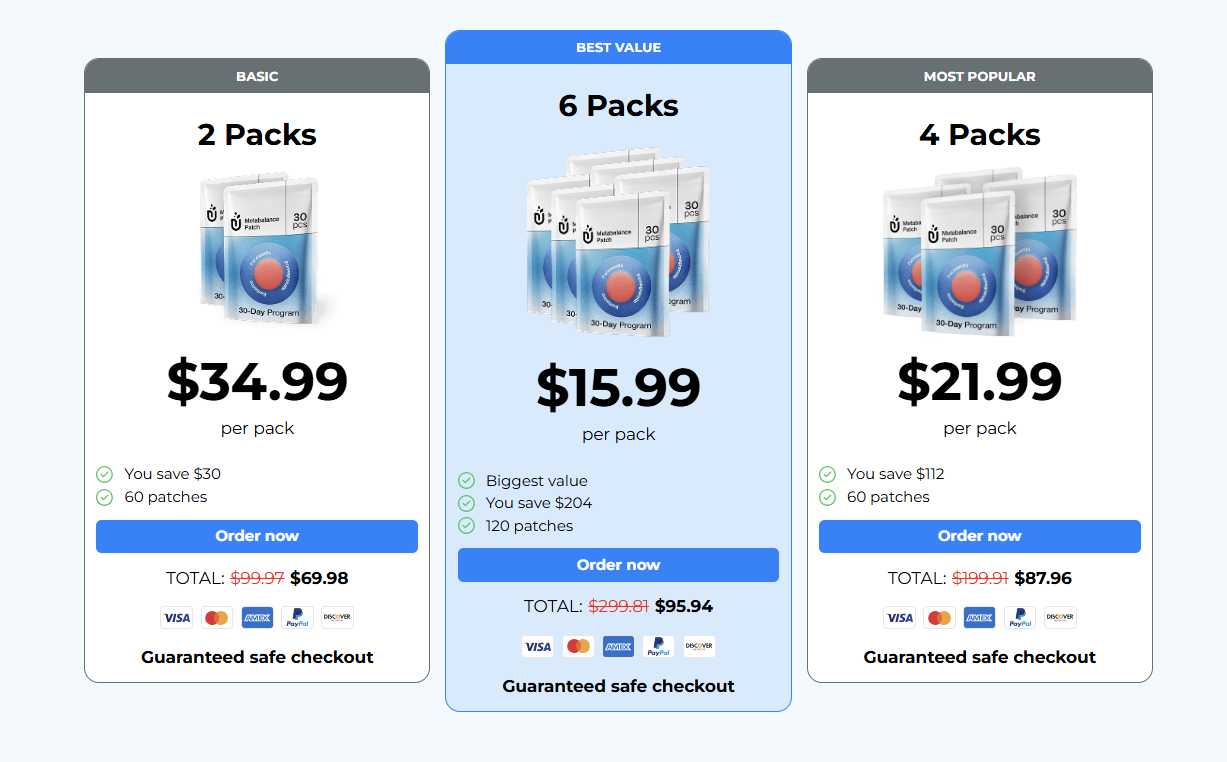The image size is (1227, 762).
Task: Order the 2 Packs bundle
Action: [257, 536]
